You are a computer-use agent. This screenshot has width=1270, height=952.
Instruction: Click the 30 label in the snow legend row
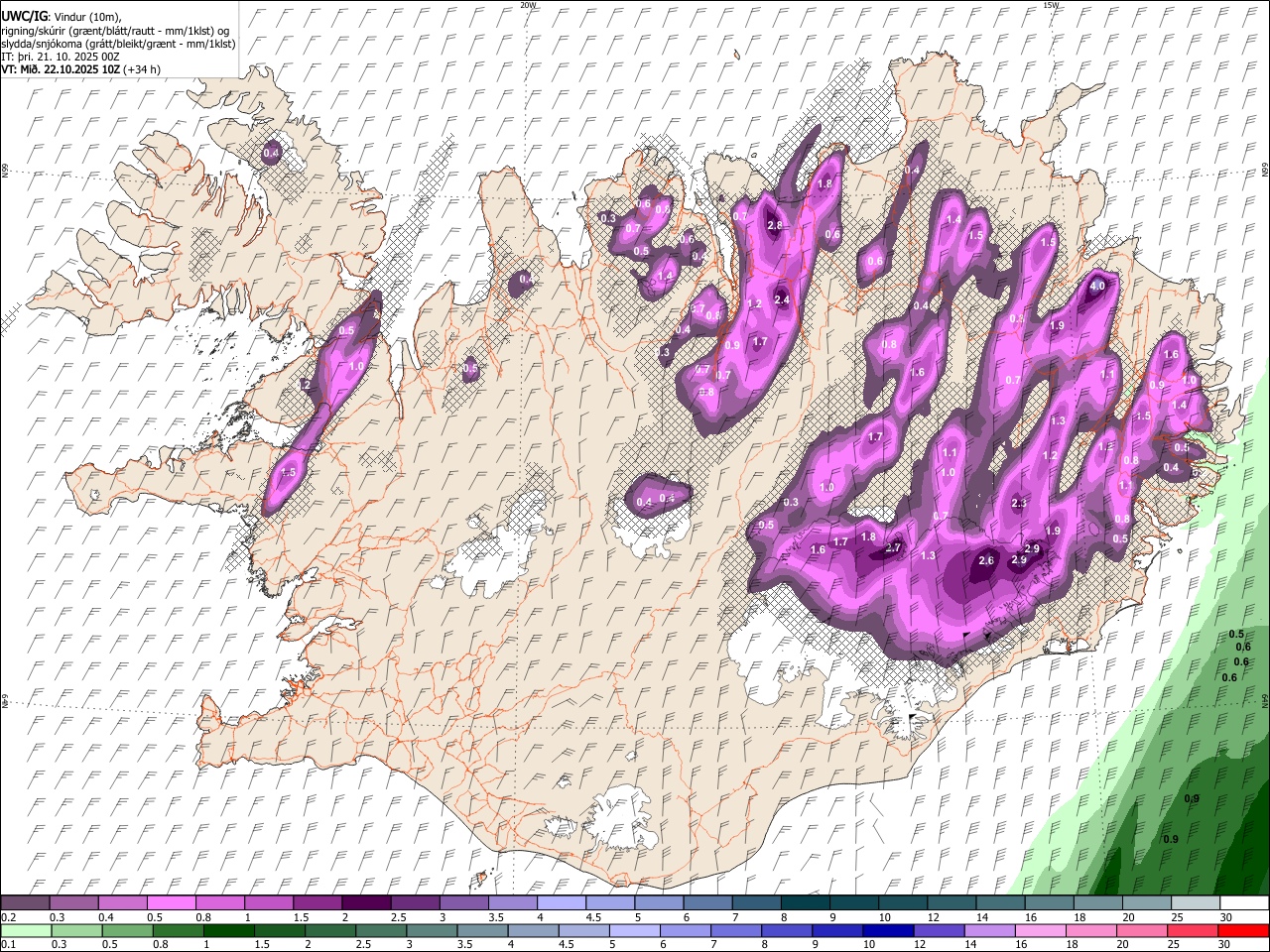tap(1226, 917)
